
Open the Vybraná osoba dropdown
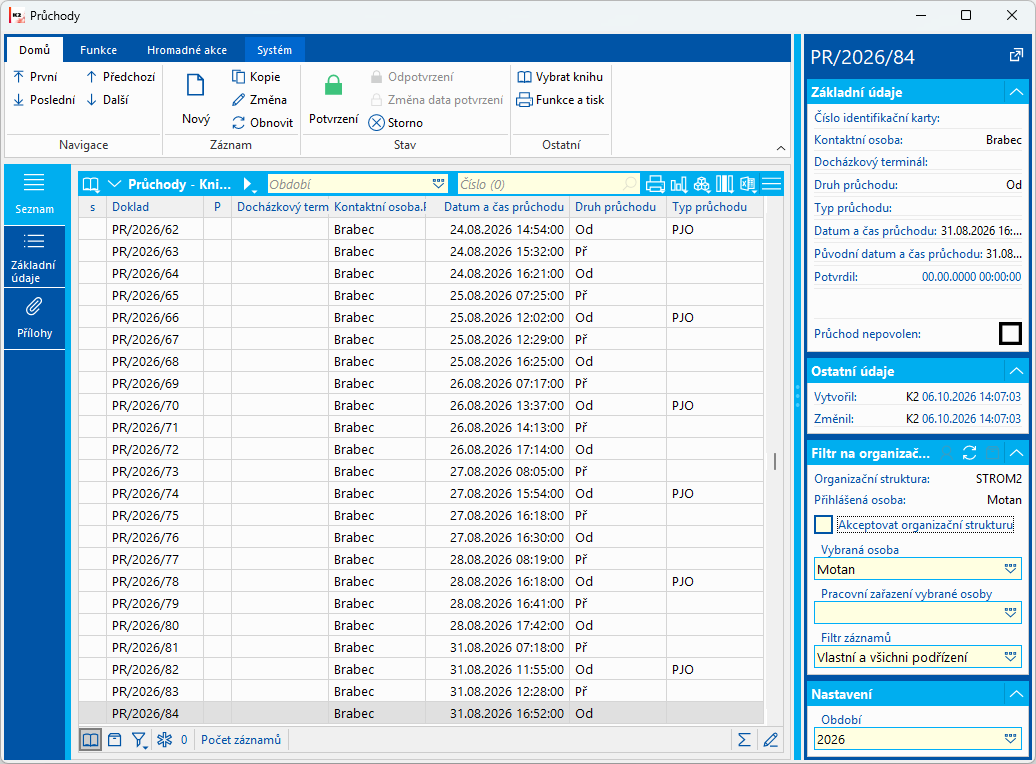(x=1010, y=569)
